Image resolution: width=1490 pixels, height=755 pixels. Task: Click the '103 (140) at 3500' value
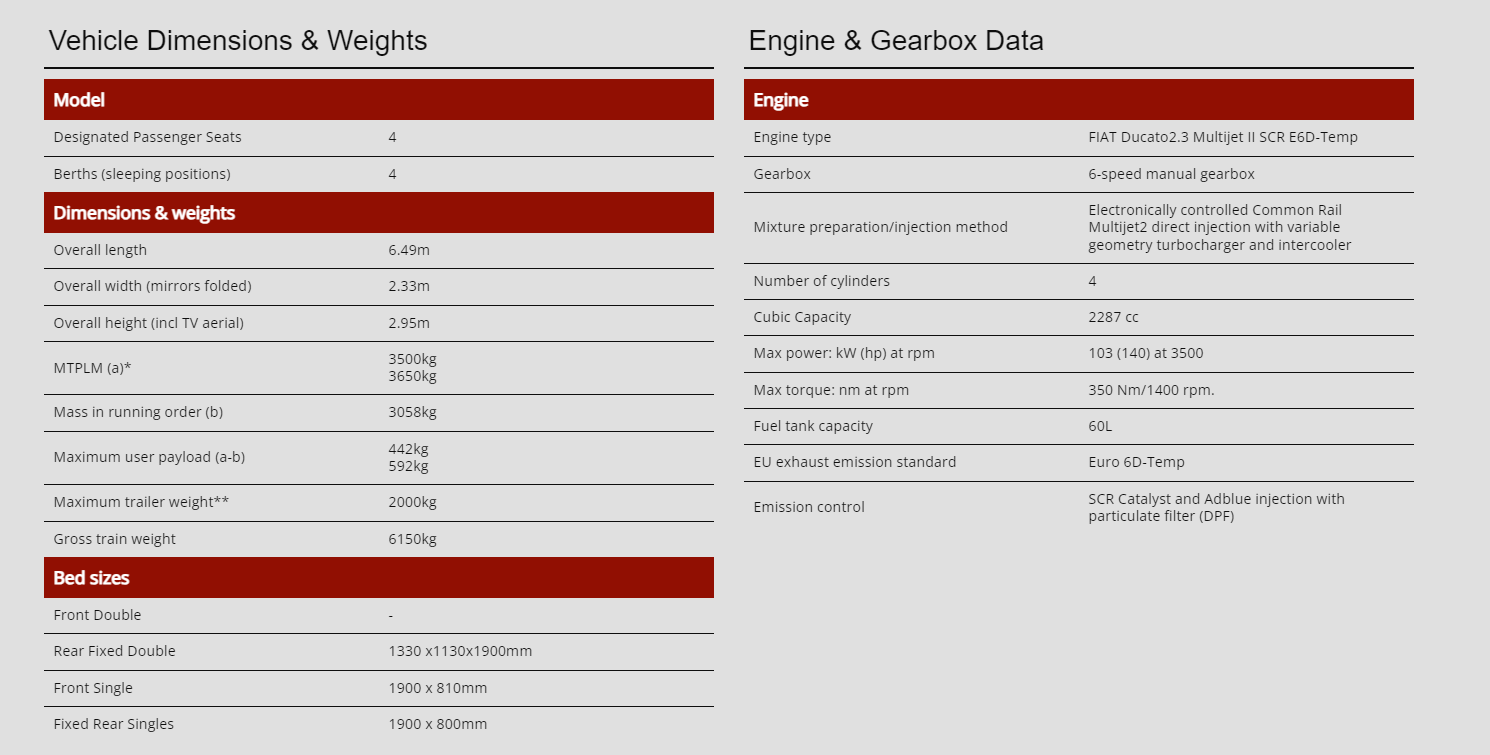(1146, 353)
